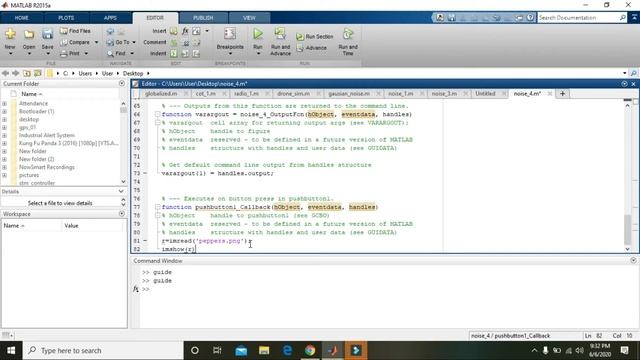
Task: Click the Value column header in Workspace
Action: coord(92,226)
